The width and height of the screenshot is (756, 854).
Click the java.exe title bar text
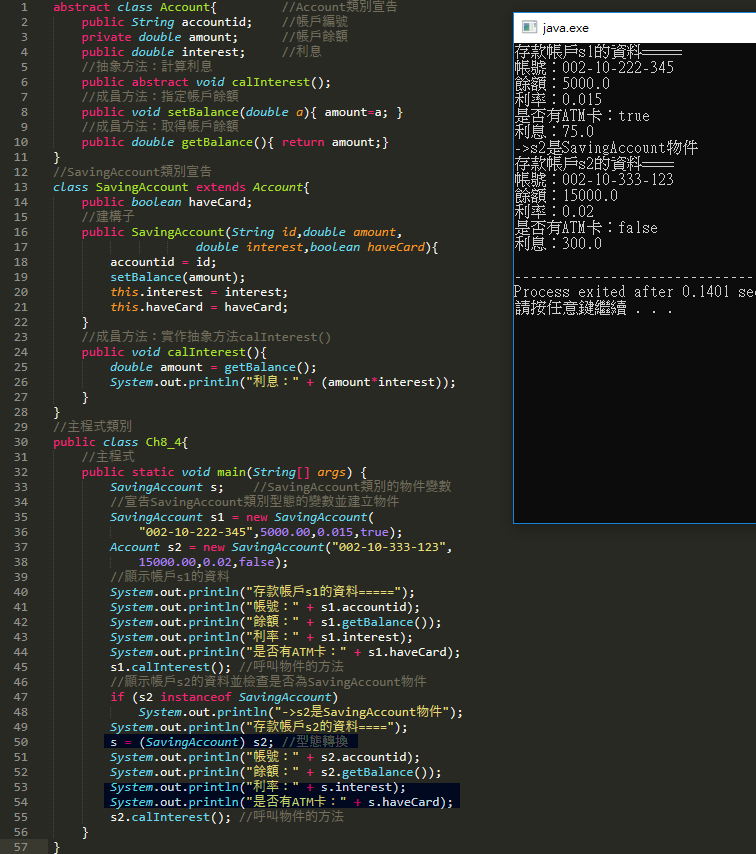pyautogui.click(x=566, y=28)
